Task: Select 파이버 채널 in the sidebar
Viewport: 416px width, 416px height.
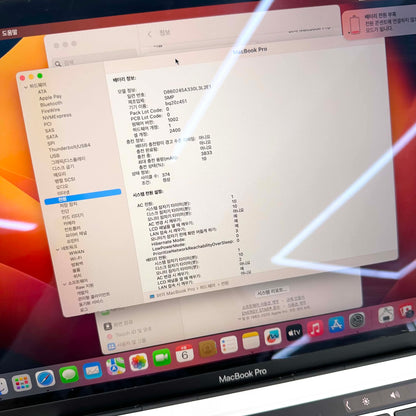Action: [76, 234]
